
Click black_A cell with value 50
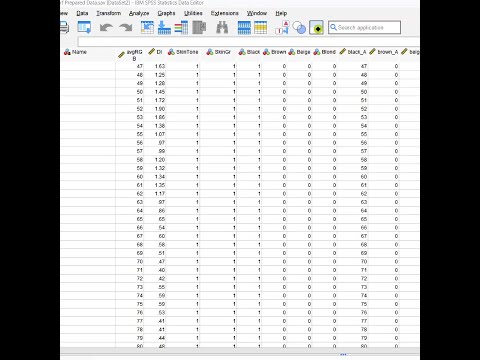coord(353,92)
